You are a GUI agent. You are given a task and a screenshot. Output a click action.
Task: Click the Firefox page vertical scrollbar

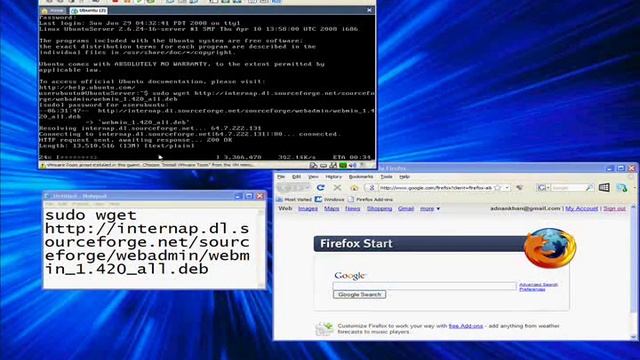tap(633, 271)
